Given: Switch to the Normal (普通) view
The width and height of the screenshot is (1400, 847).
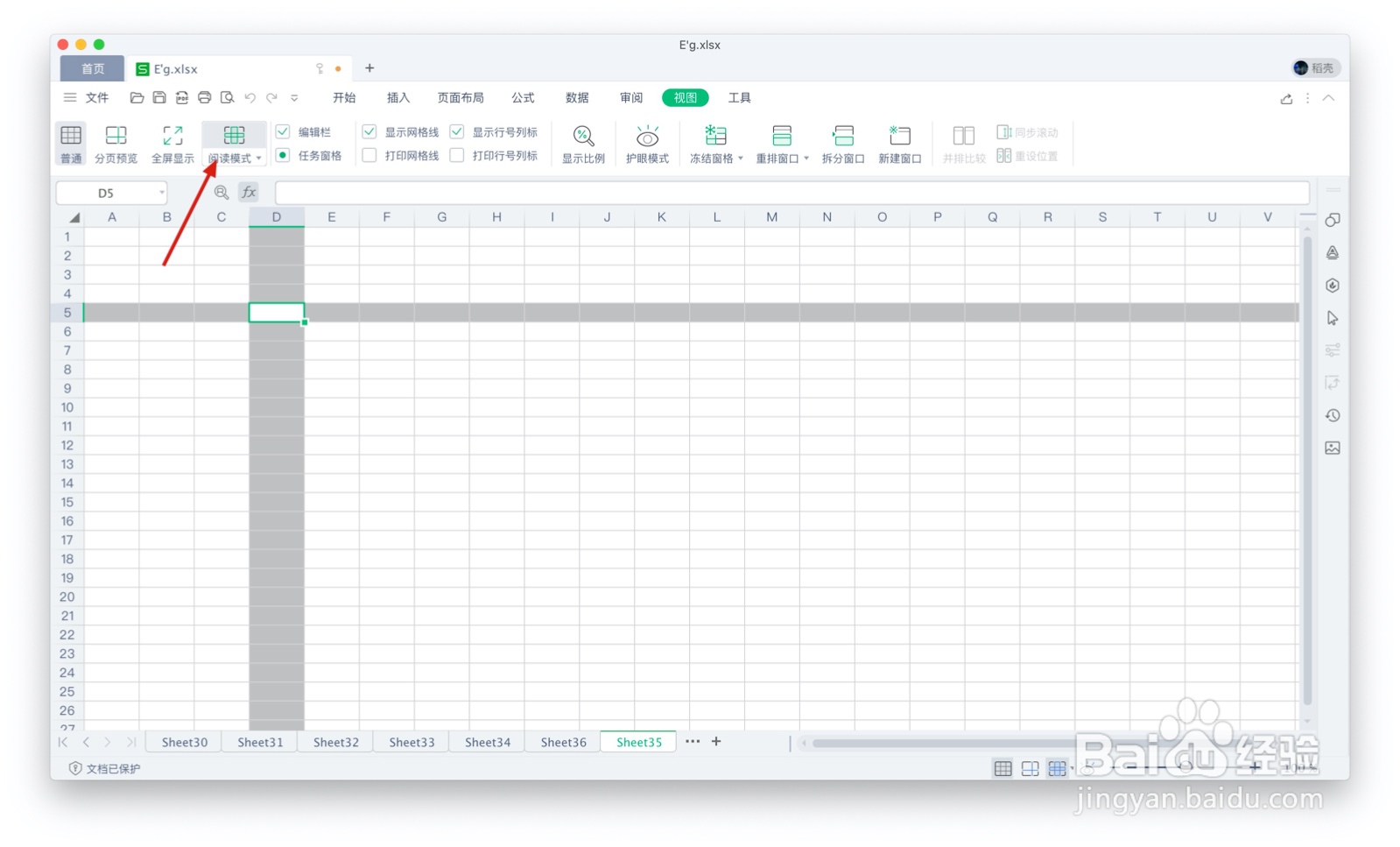Looking at the screenshot, I should (x=71, y=144).
